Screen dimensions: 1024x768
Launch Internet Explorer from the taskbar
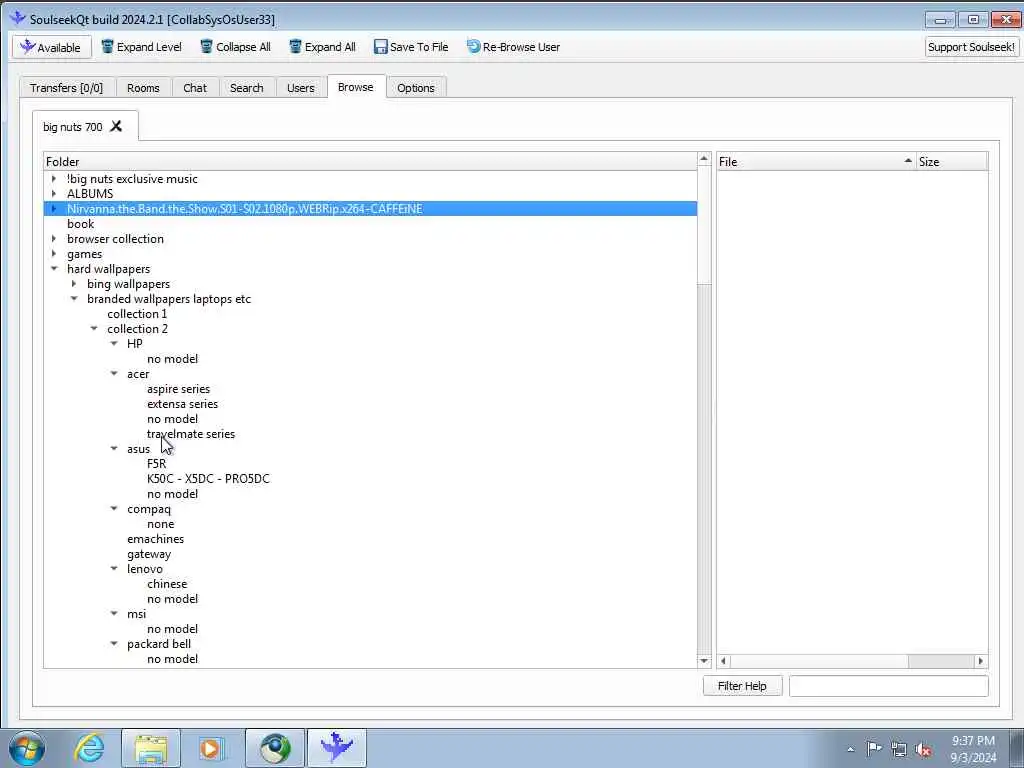(x=89, y=748)
